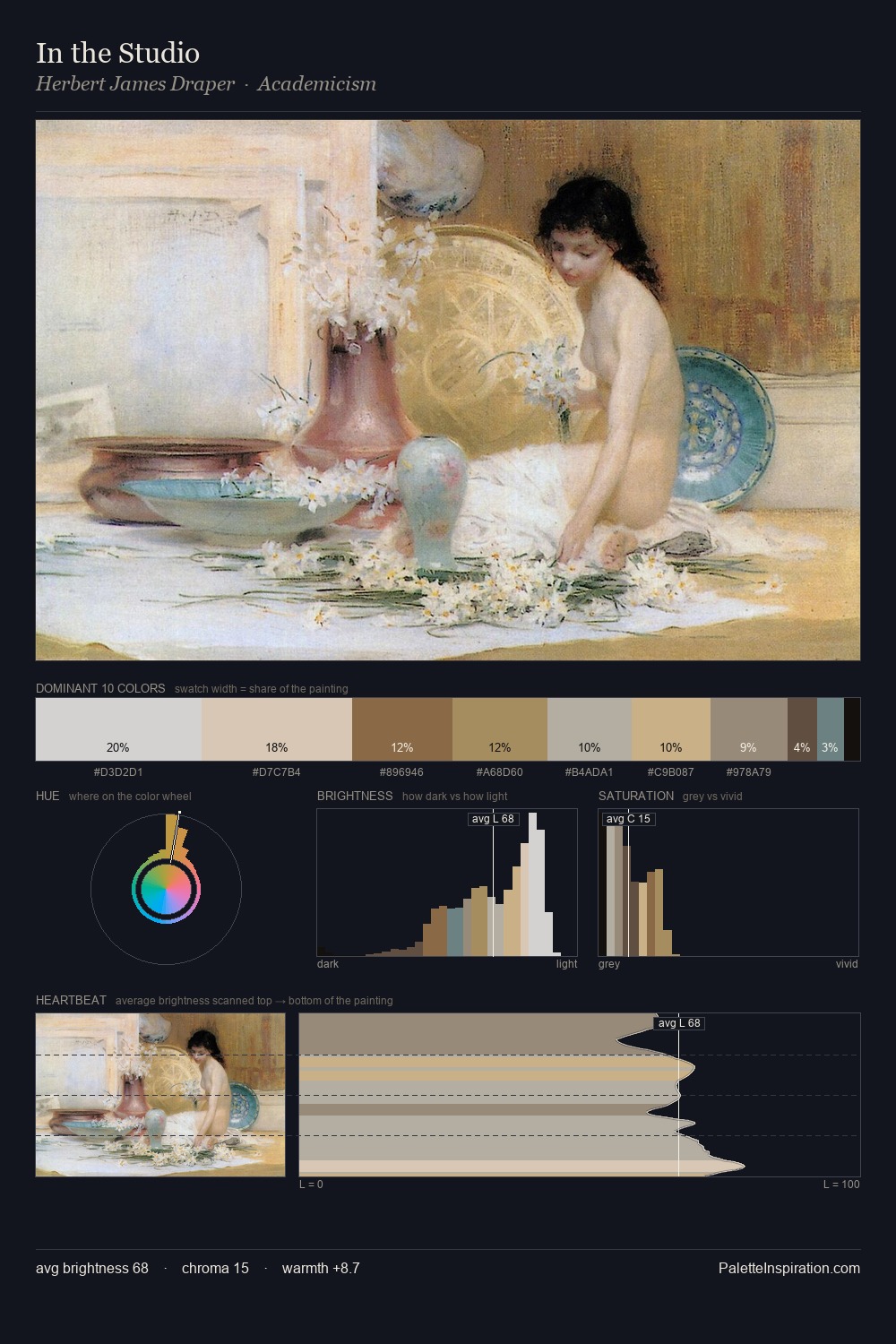The image size is (896, 1344).
Task: Click the 'DOMINANT 10 COLORS' heading
Action: pos(100,688)
